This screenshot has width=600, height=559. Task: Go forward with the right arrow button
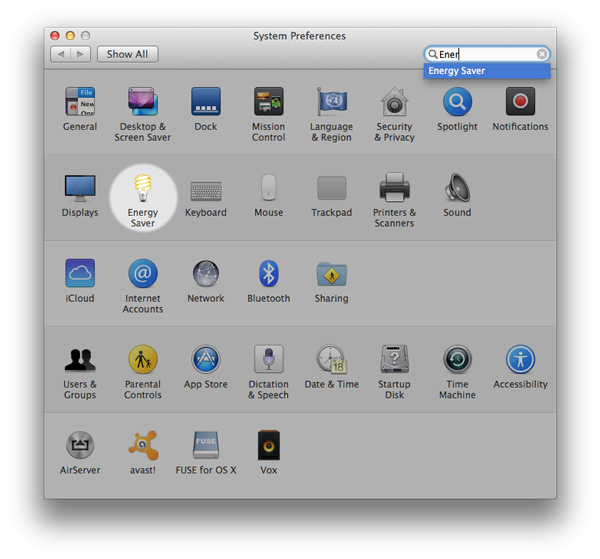(80, 54)
